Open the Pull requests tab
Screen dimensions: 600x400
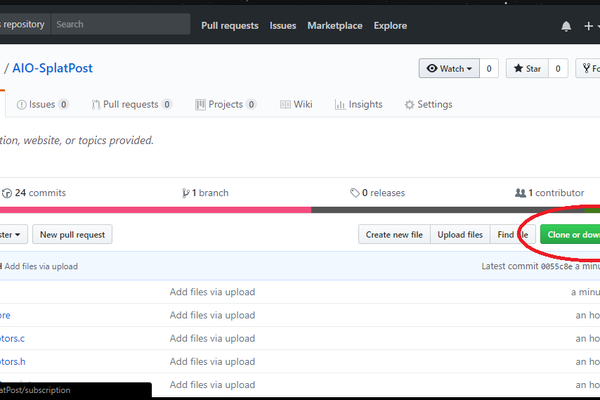click(132, 104)
